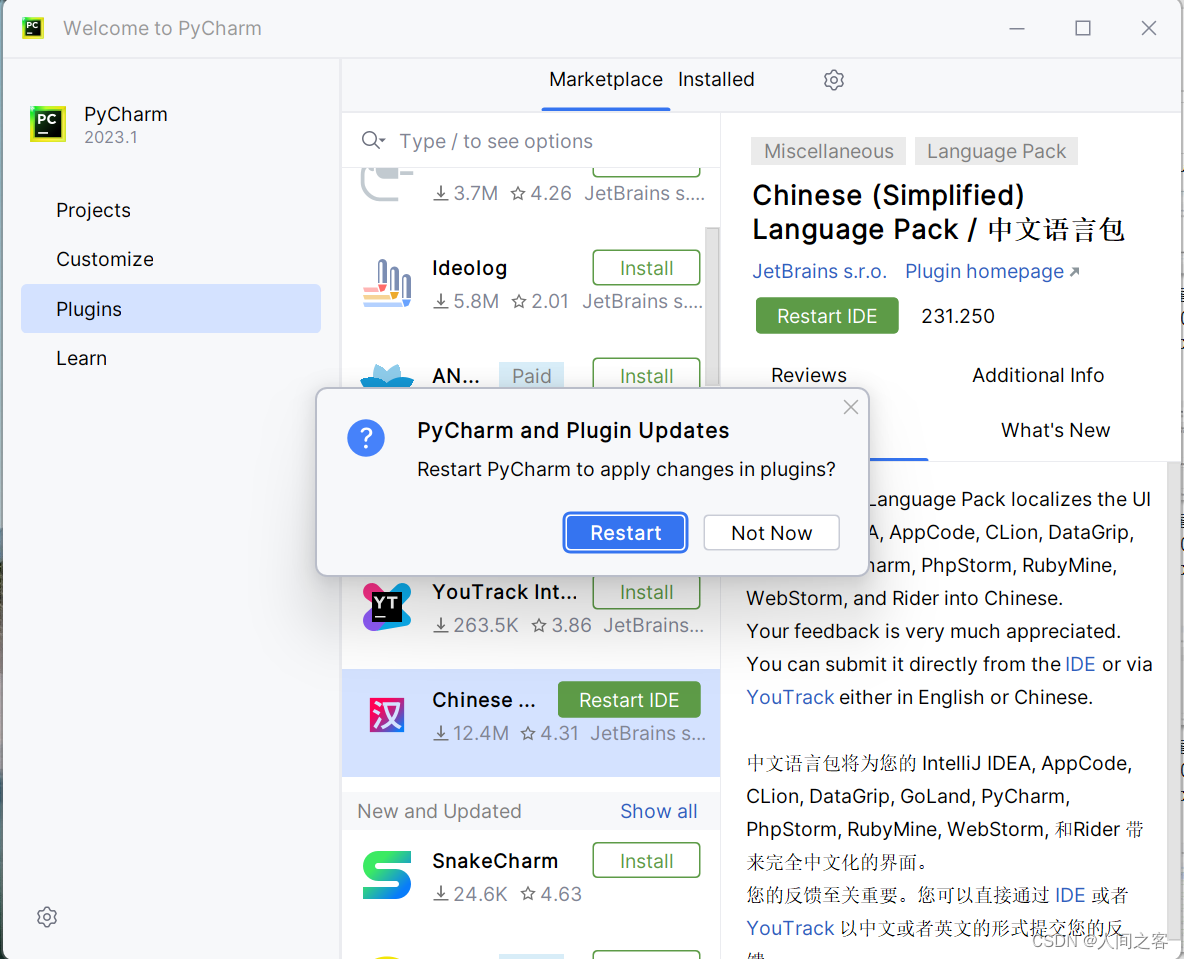Click Not Now in the dialog
Image resolution: width=1184 pixels, height=959 pixels.
[771, 533]
